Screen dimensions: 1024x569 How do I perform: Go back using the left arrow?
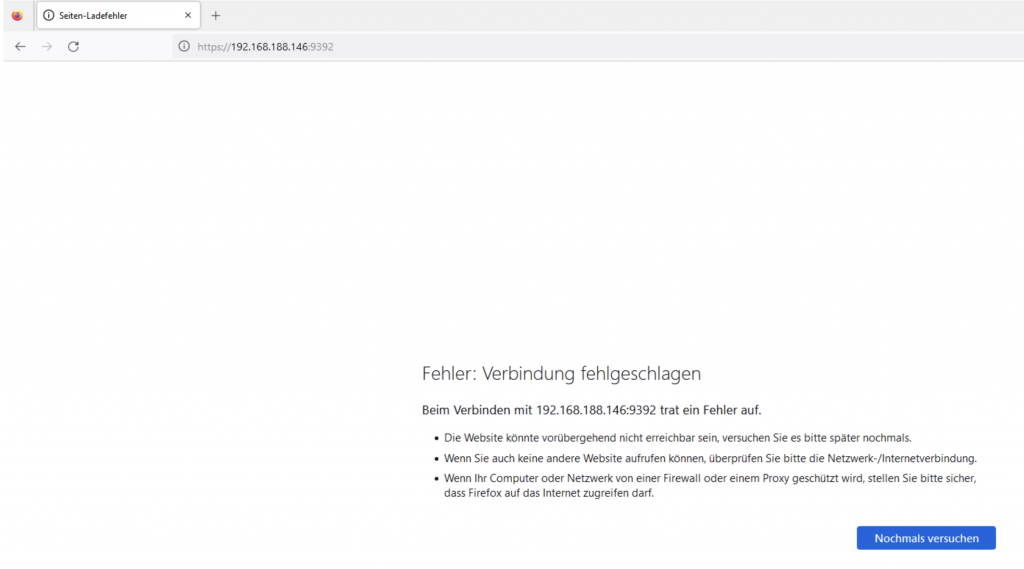pyautogui.click(x=20, y=47)
